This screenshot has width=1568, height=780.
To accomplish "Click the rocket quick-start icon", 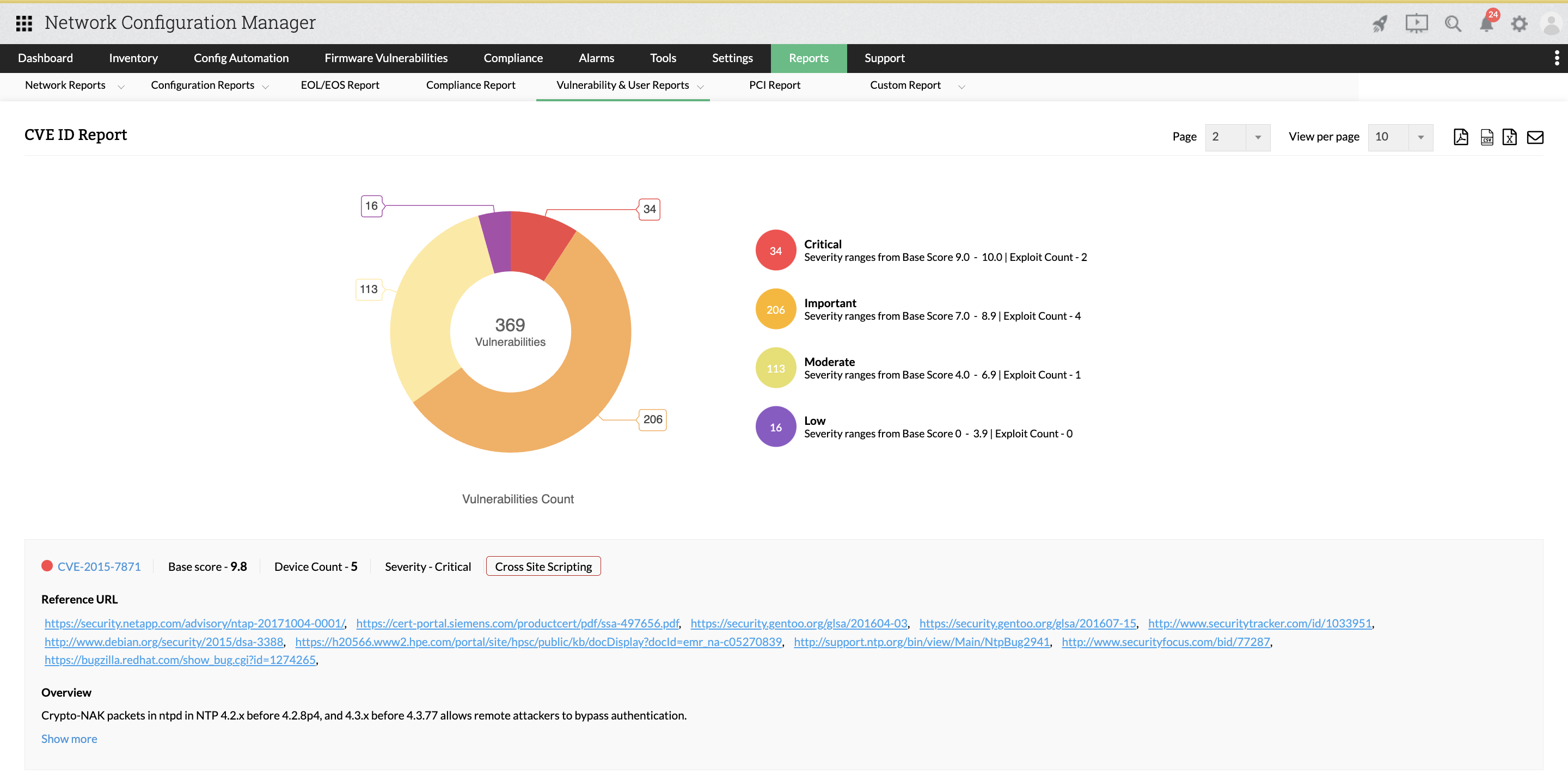I will coord(1379,23).
